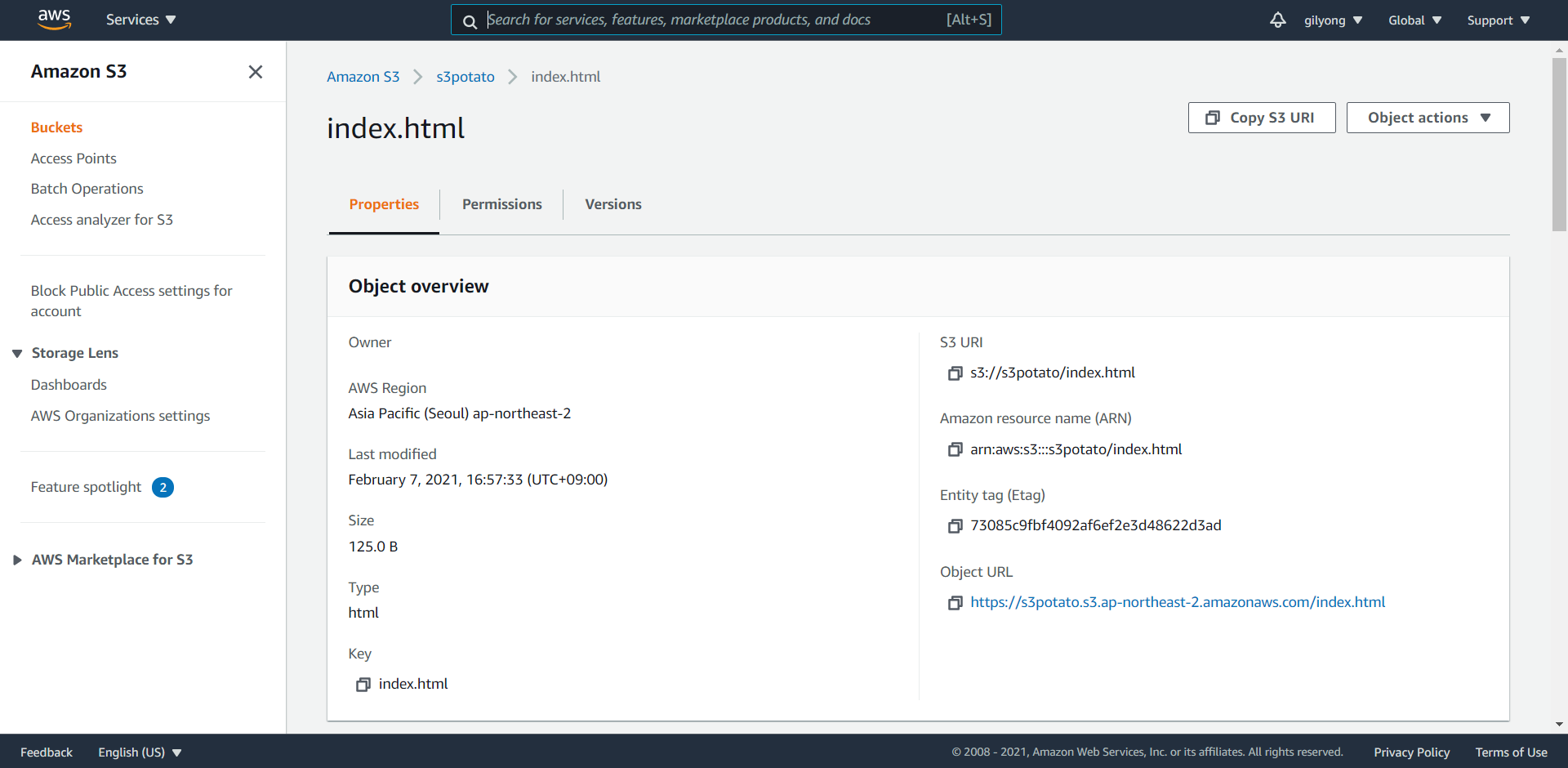Viewport: 1568px width, 768px height.
Task: Copy the S3 URI s3://s3potato/index.html
Action: (955, 373)
